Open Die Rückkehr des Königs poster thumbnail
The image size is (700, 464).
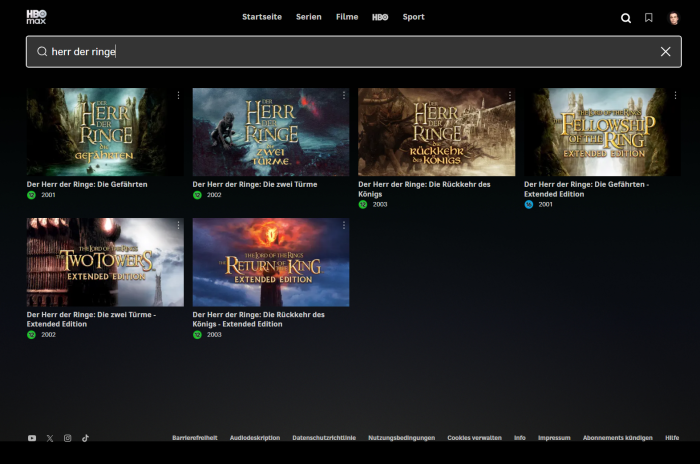(437, 132)
